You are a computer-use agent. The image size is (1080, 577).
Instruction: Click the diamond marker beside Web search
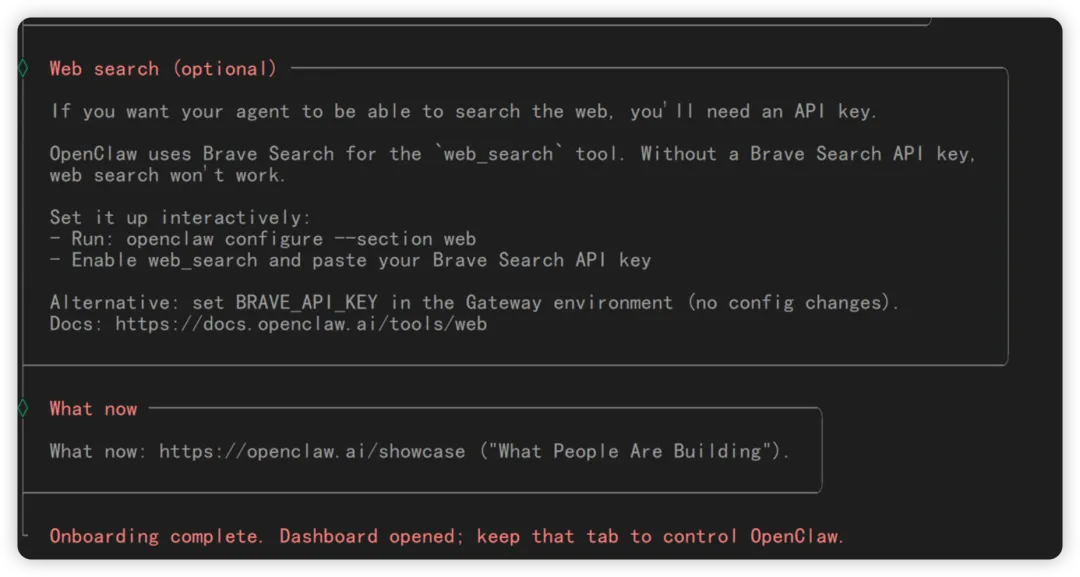click(x=23, y=68)
